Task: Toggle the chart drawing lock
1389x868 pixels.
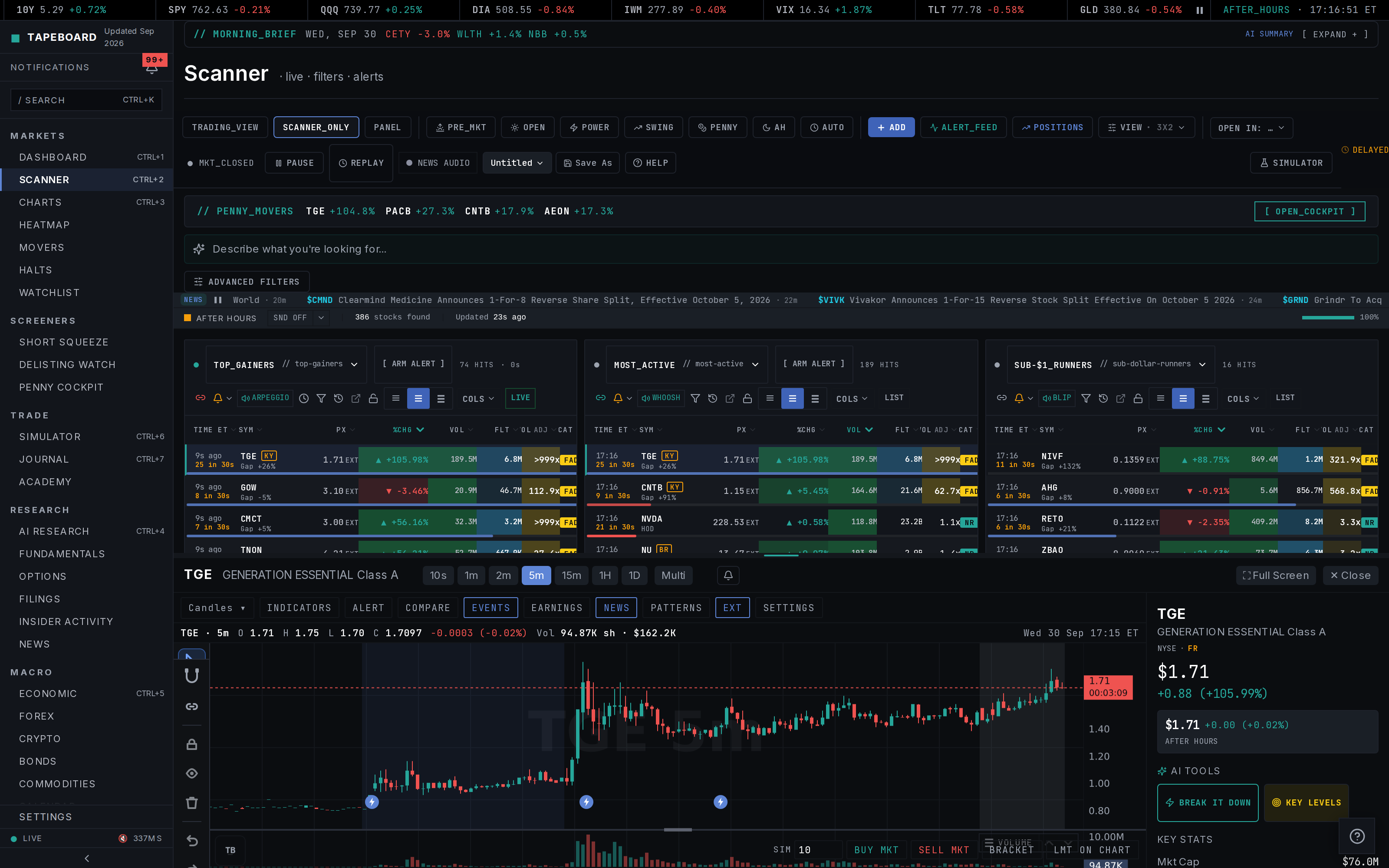Action: (192, 745)
